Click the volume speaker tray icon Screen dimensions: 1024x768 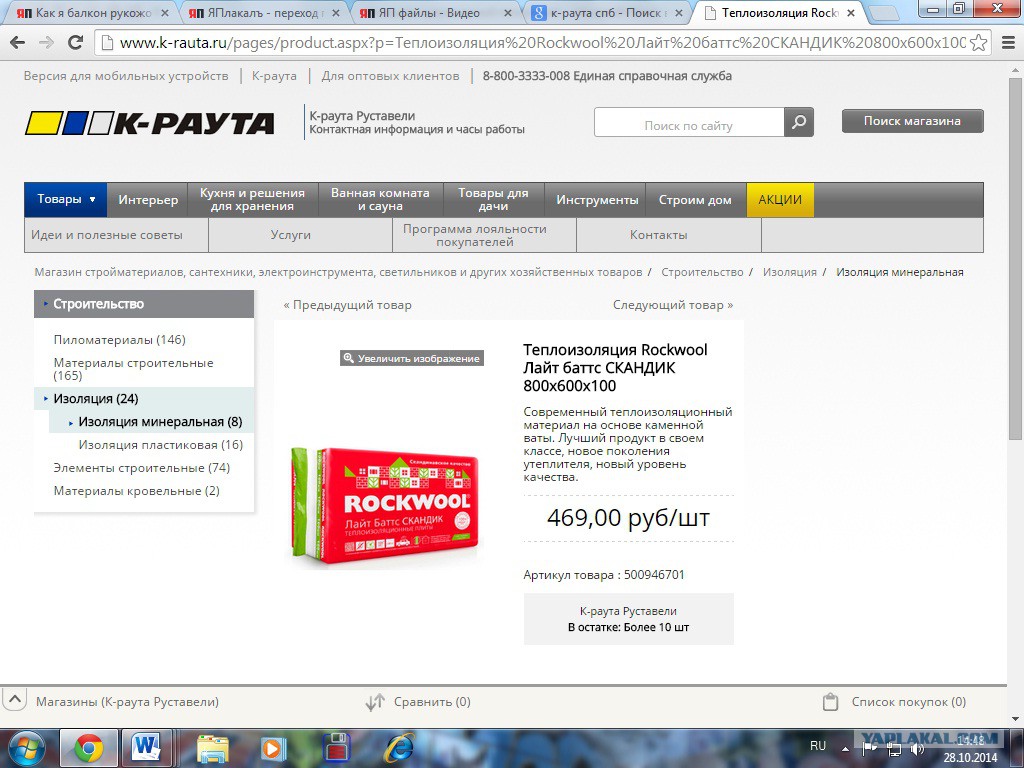(x=916, y=750)
